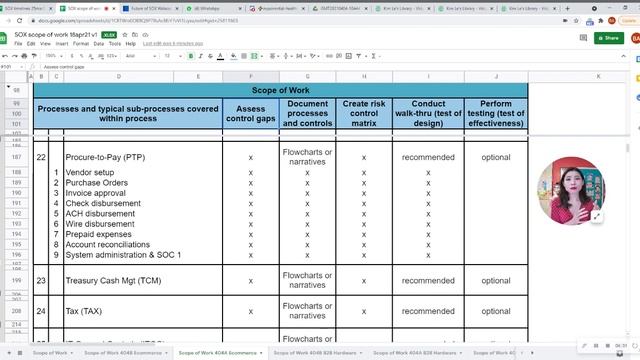Open Google Sheets home icon

[x=3, y=38]
